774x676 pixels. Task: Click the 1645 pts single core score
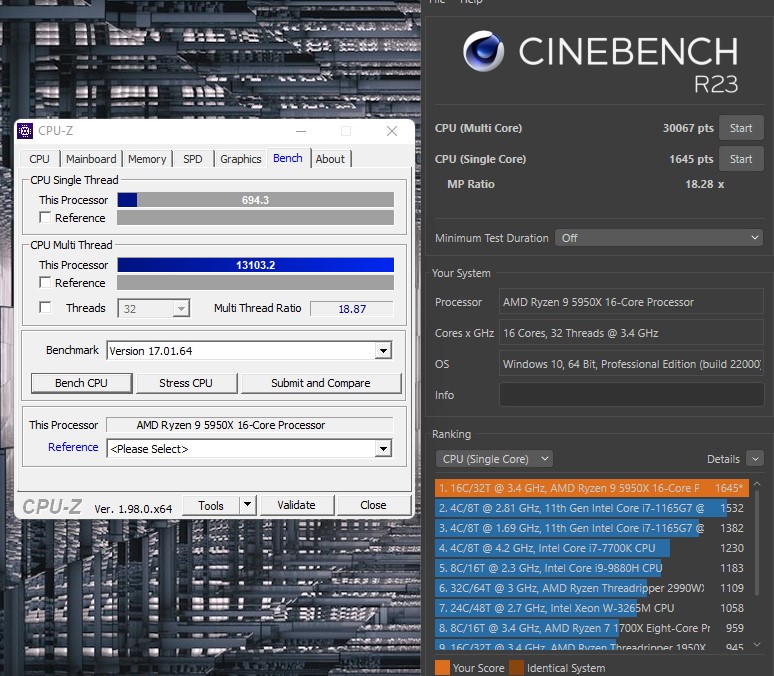(x=691, y=159)
